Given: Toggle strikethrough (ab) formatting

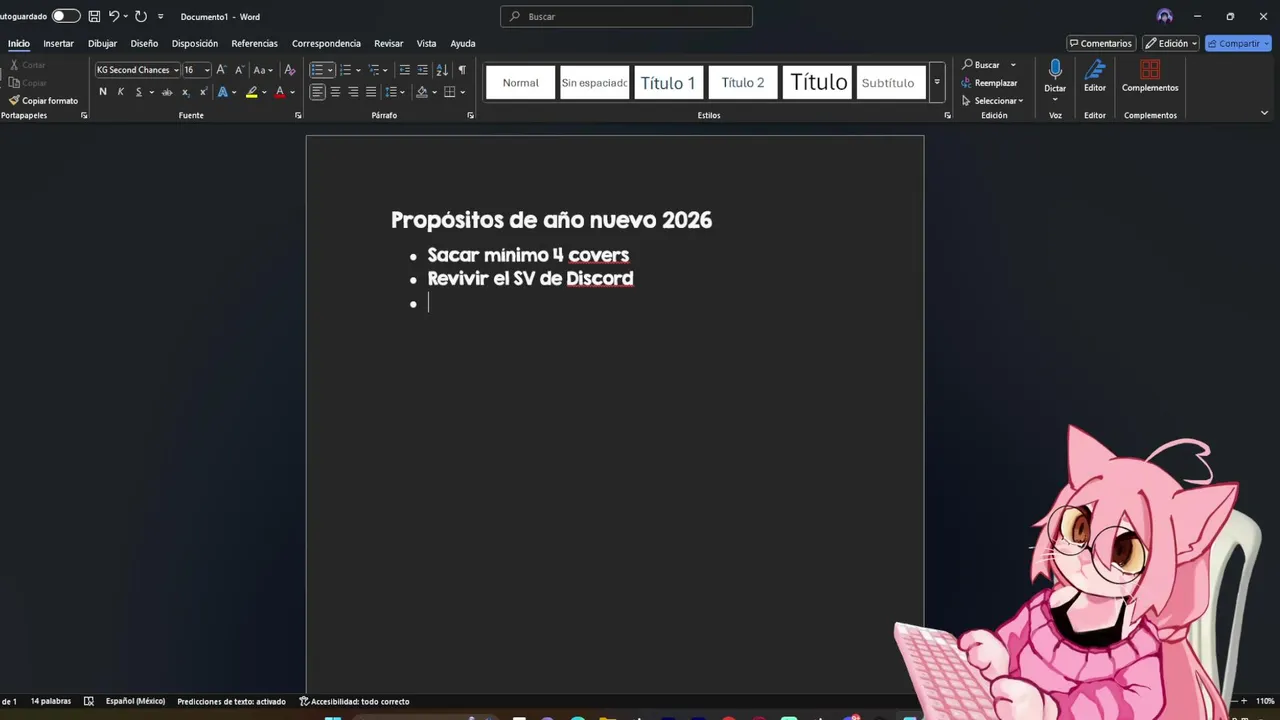Looking at the screenshot, I should click(167, 92).
